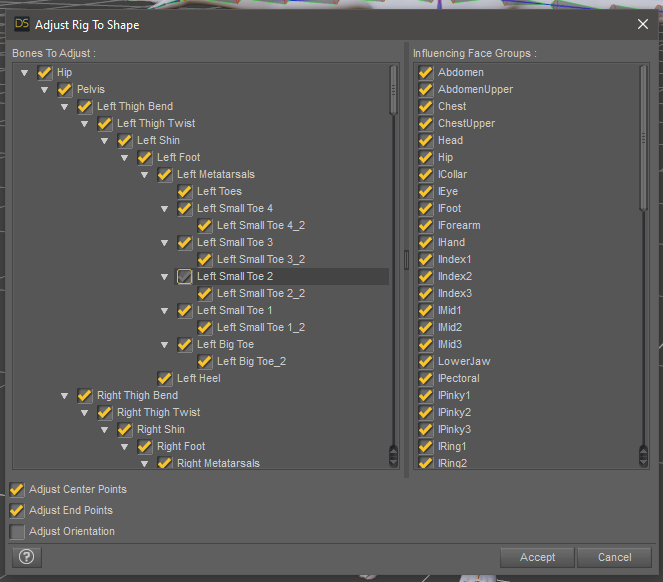The image size is (663, 582).
Task: Uncheck the lForearm face group checkbox
Action: 425,225
